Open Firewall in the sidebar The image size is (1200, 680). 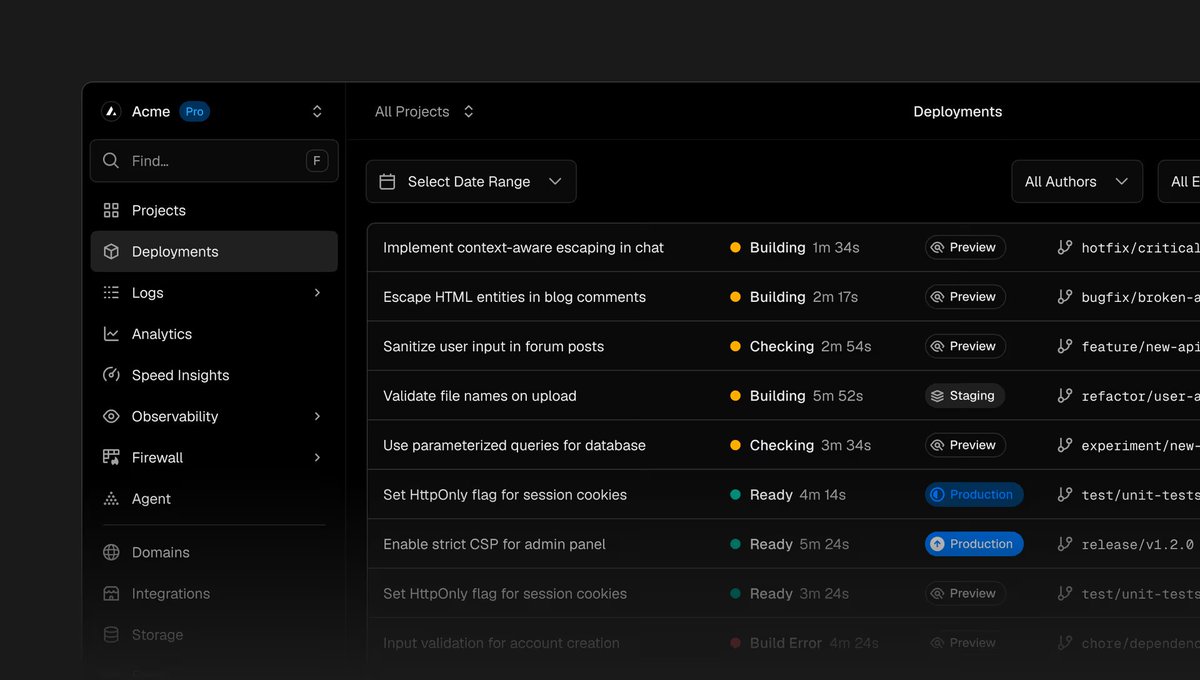click(214, 458)
